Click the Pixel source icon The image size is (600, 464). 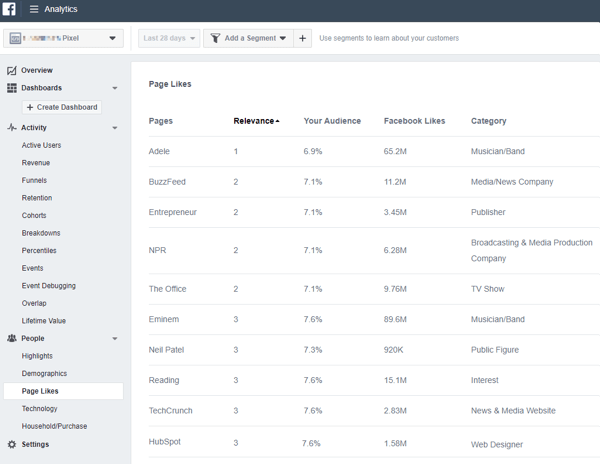point(15,38)
